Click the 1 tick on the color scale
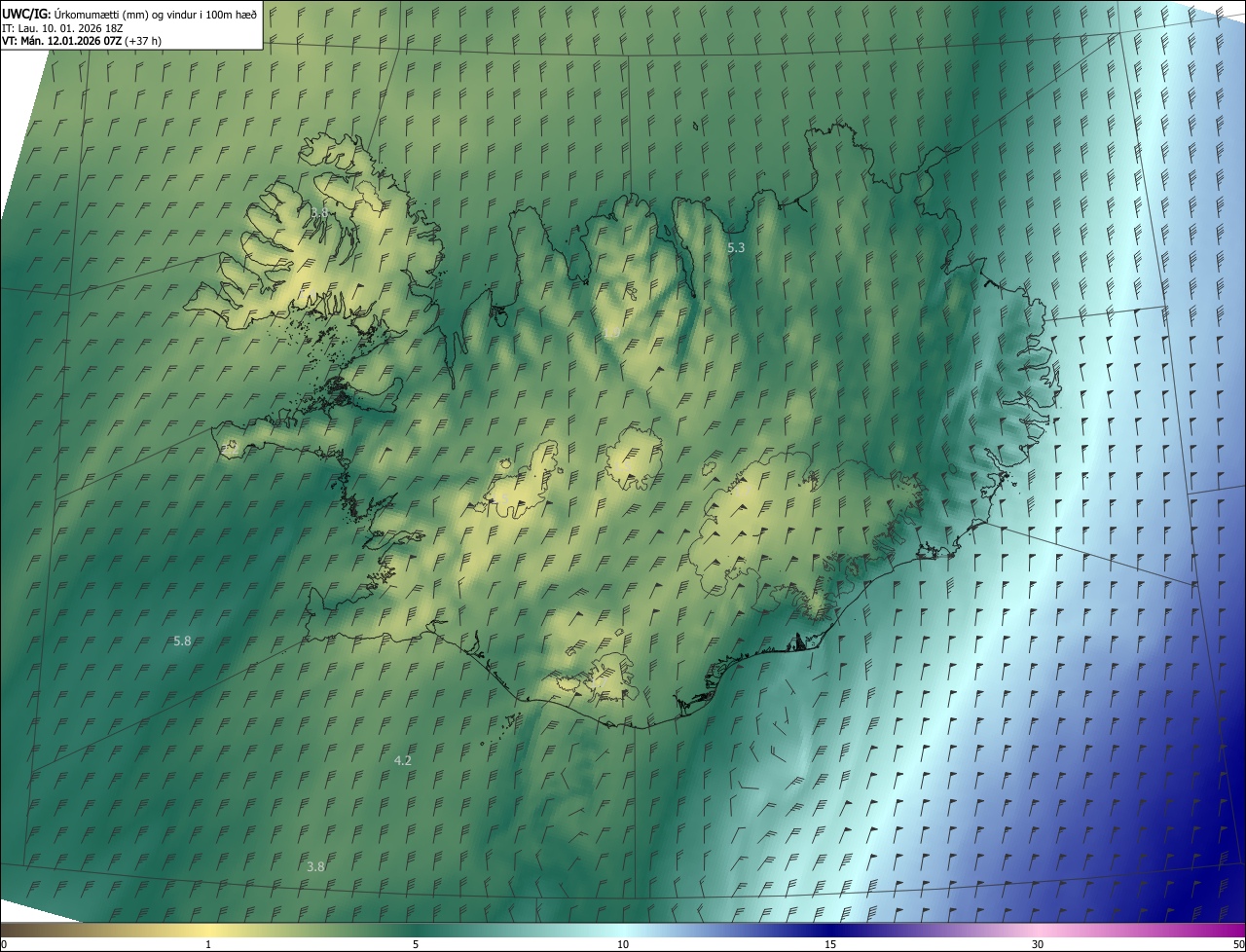 208,944
